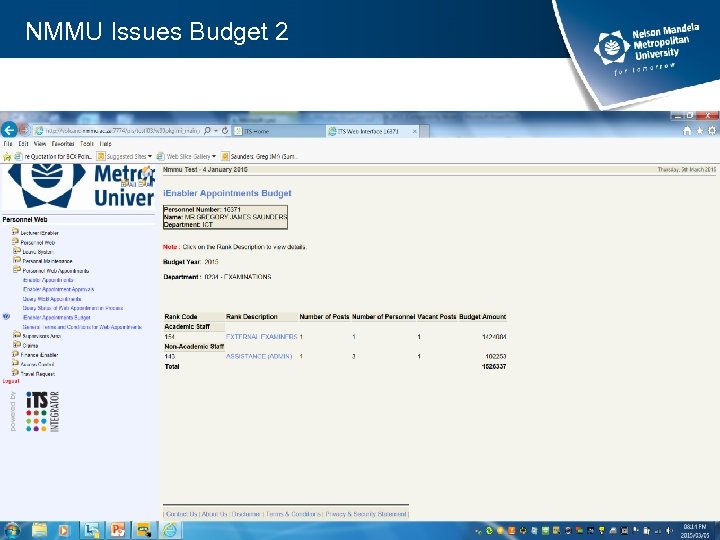Open the PowerPoint taskbar icon
Viewport: 720px width, 540px height.
[118, 531]
